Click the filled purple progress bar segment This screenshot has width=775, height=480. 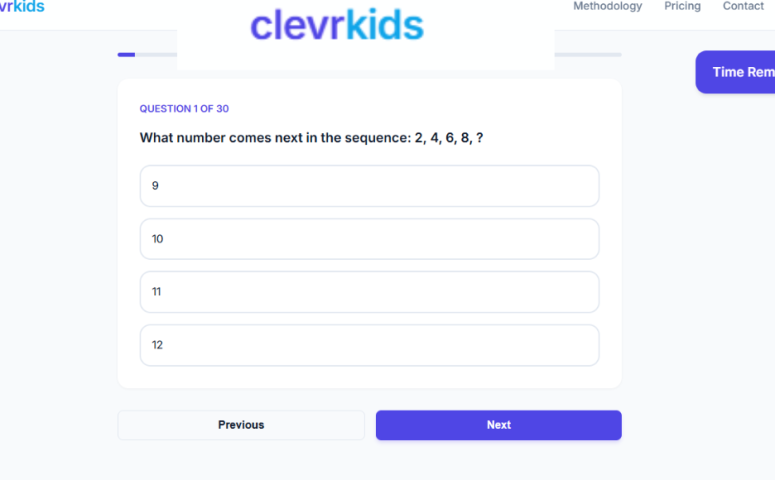(126, 54)
